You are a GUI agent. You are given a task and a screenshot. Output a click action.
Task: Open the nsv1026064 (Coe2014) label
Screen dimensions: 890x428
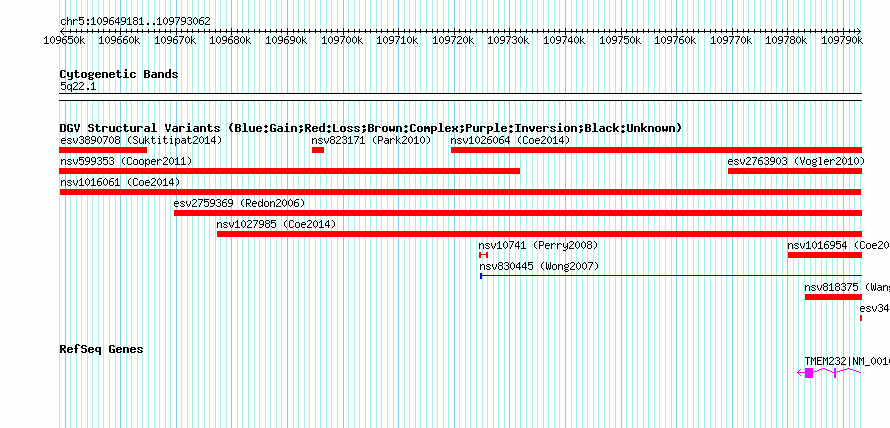(510, 140)
